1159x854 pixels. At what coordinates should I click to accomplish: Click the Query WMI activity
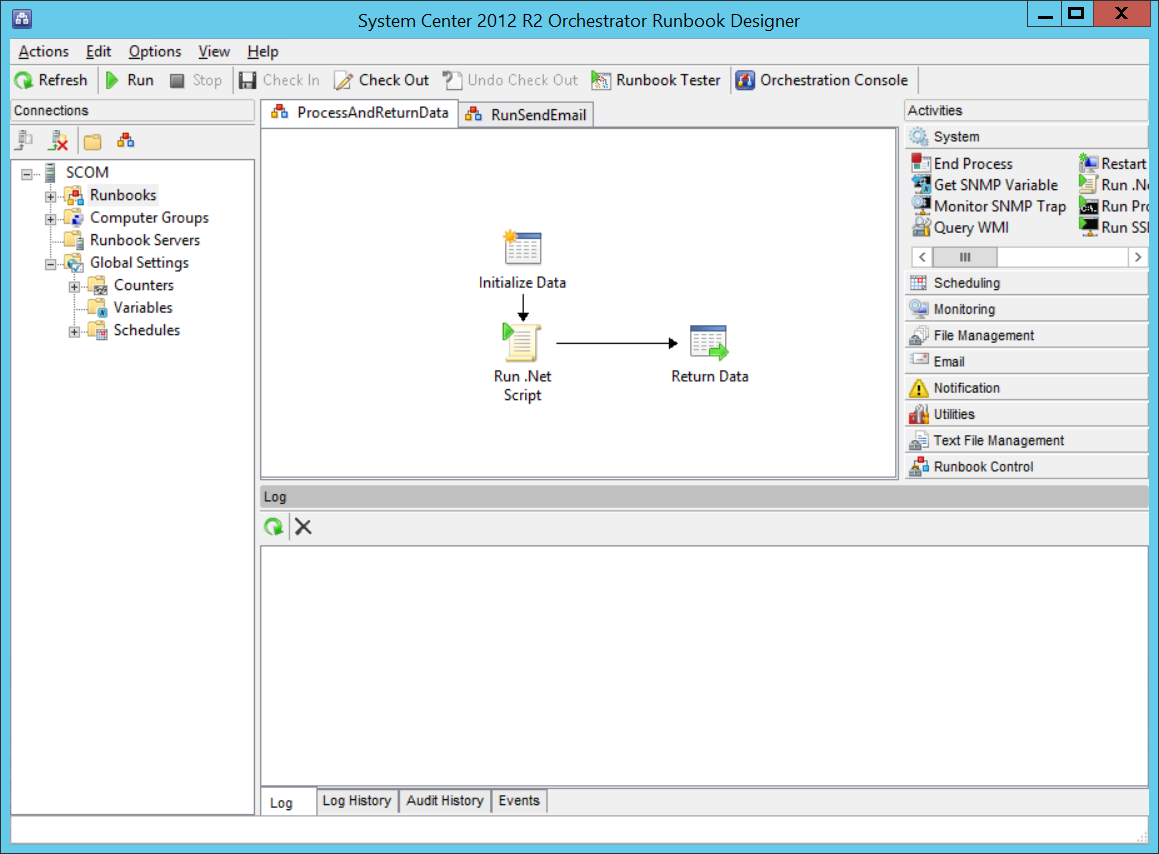point(960,228)
